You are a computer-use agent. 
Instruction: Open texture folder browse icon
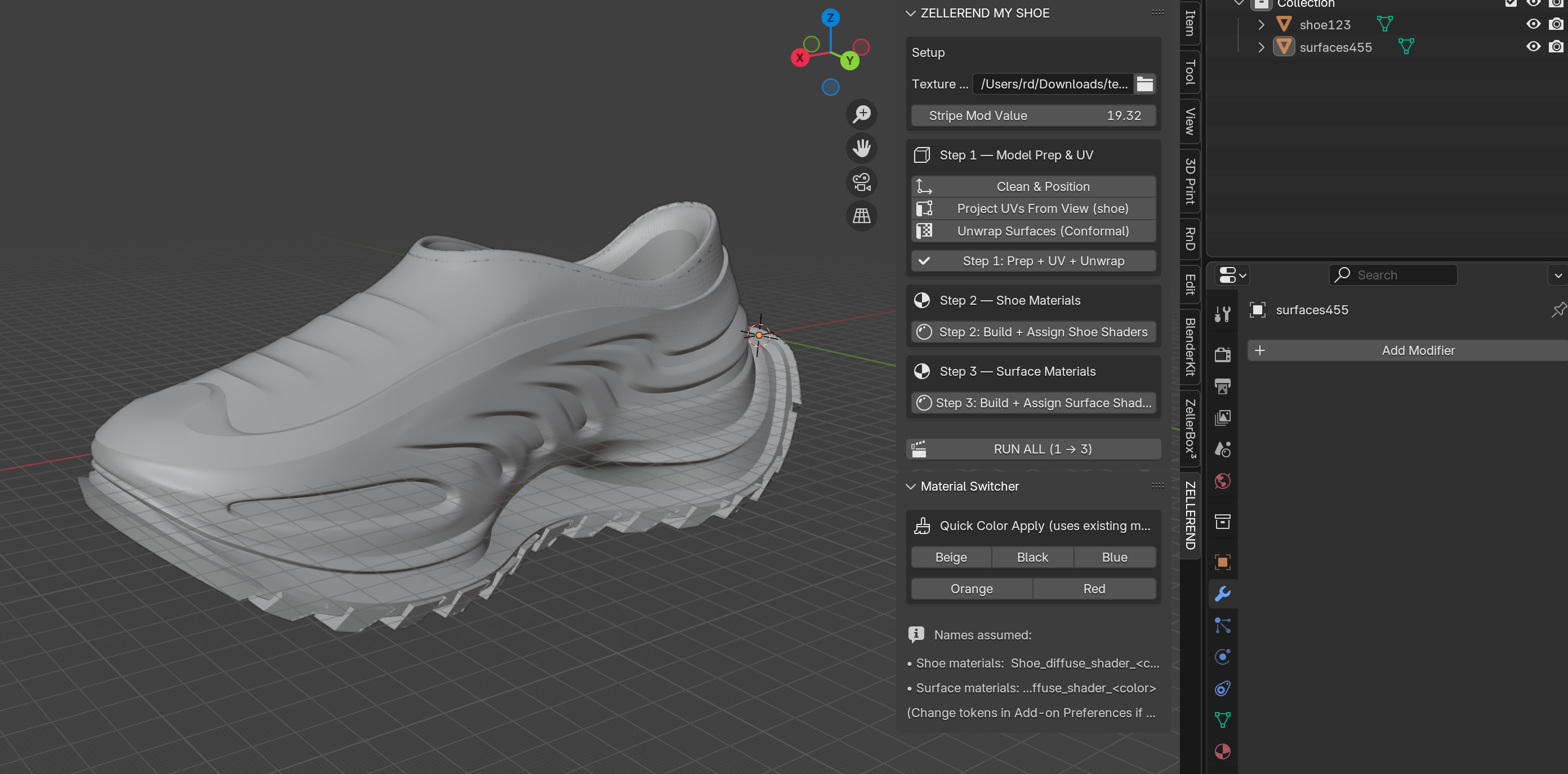[1144, 84]
